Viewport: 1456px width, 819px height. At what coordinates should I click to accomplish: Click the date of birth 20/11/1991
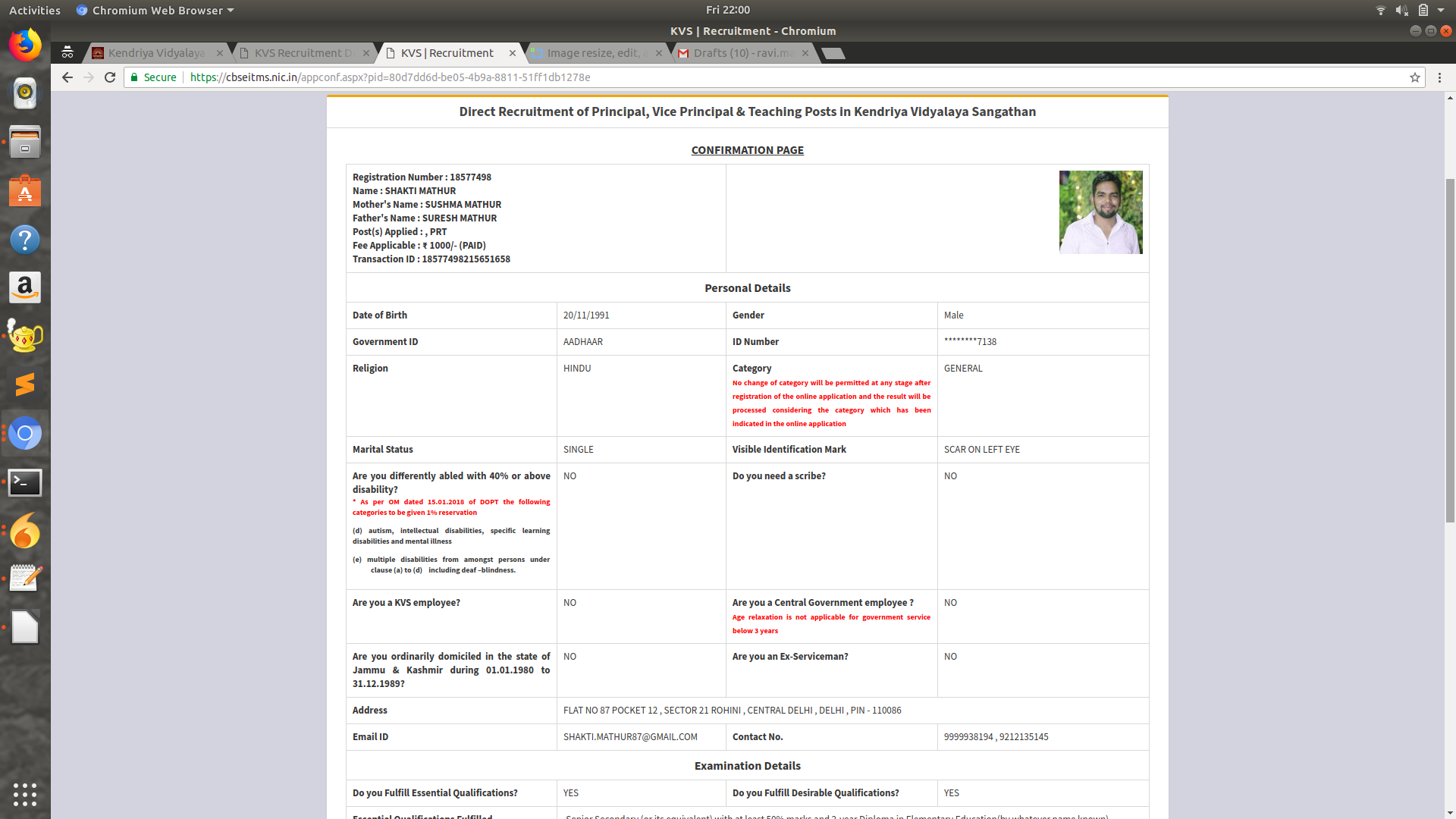586,315
